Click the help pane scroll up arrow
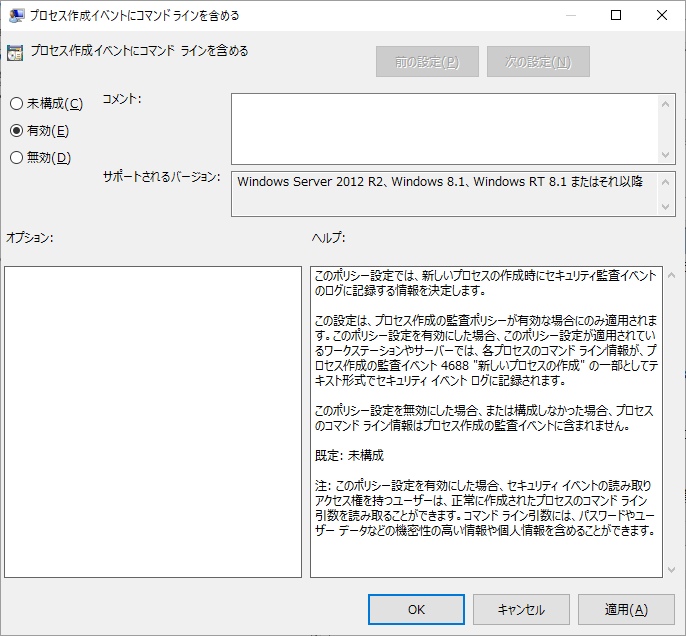The width and height of the screenshot is (686, 636). click(x=672, y=275)
